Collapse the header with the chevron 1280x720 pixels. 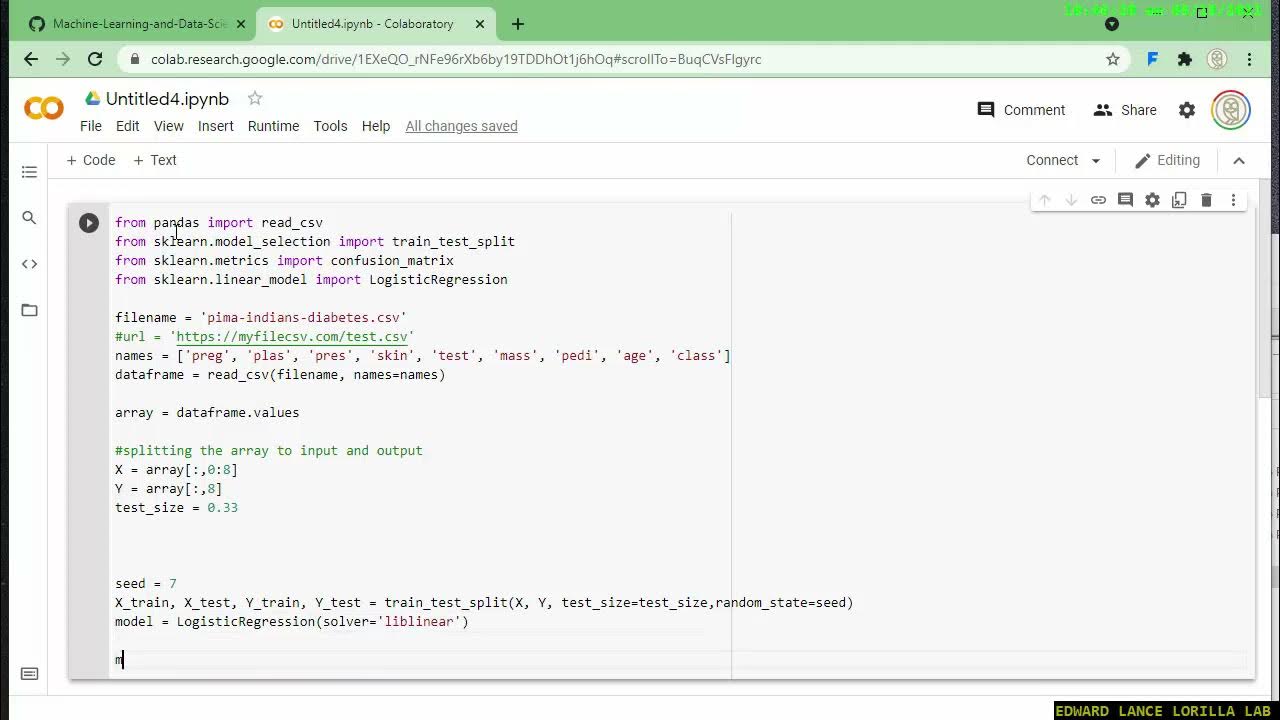[x=1239, y=160]
